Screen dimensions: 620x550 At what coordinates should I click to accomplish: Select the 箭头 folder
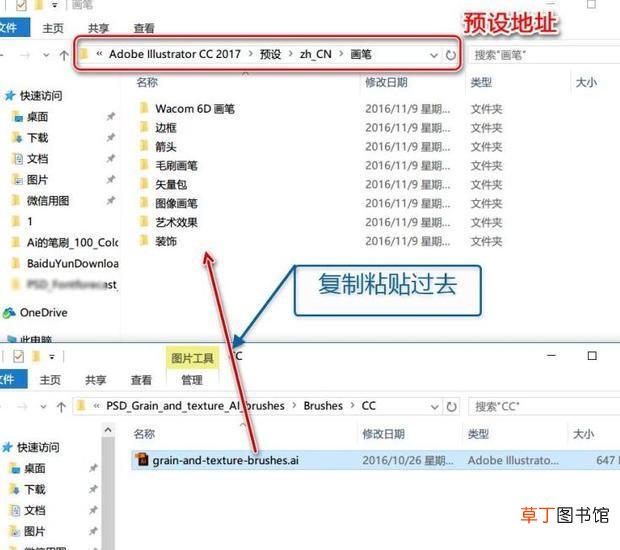(x=166, y=147)
